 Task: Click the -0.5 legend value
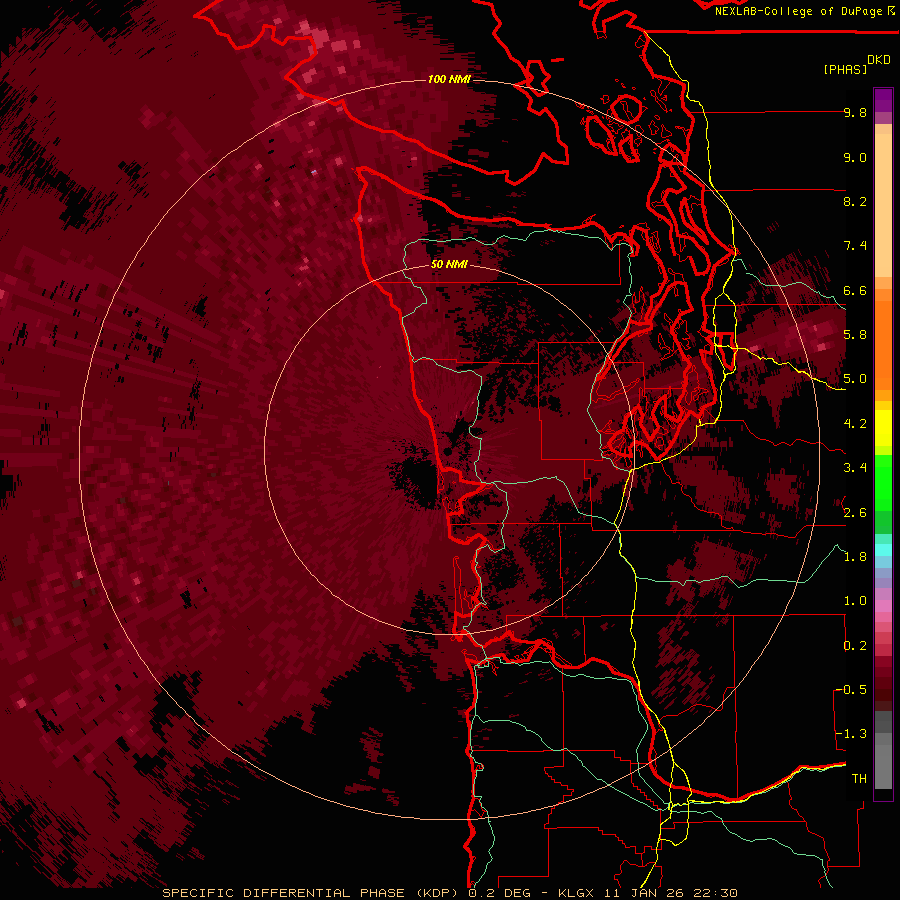click(x=851, y=690)
